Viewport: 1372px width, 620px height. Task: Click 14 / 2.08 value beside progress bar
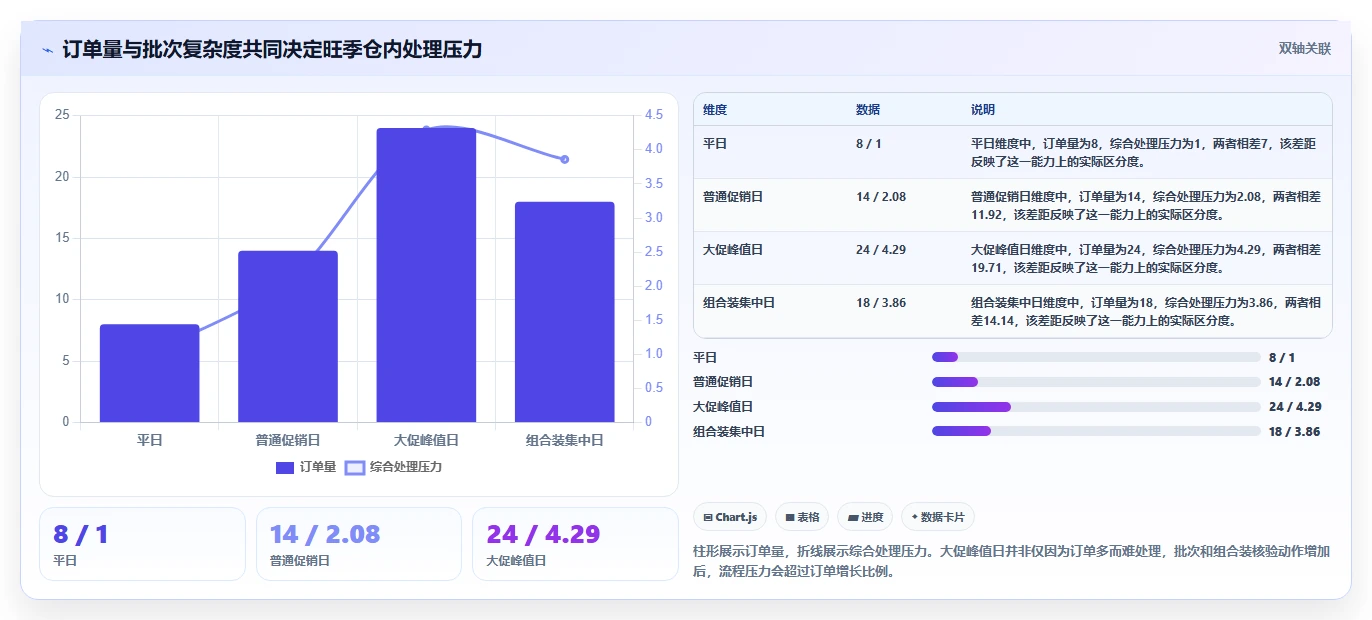[1294, 382]
